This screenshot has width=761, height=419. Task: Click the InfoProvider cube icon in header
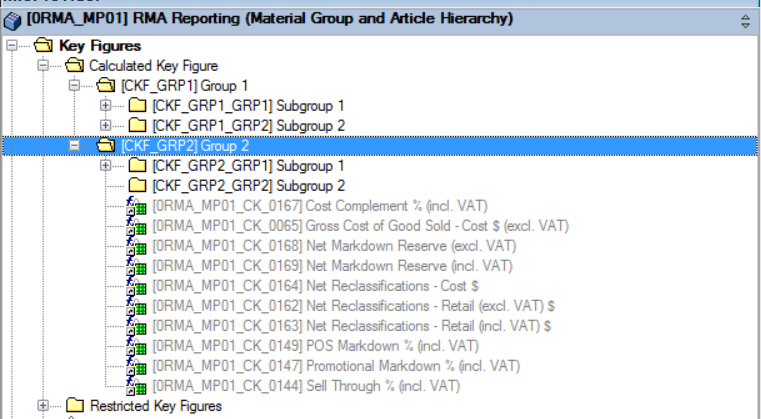pyautogui.click(x=11, y=19)
